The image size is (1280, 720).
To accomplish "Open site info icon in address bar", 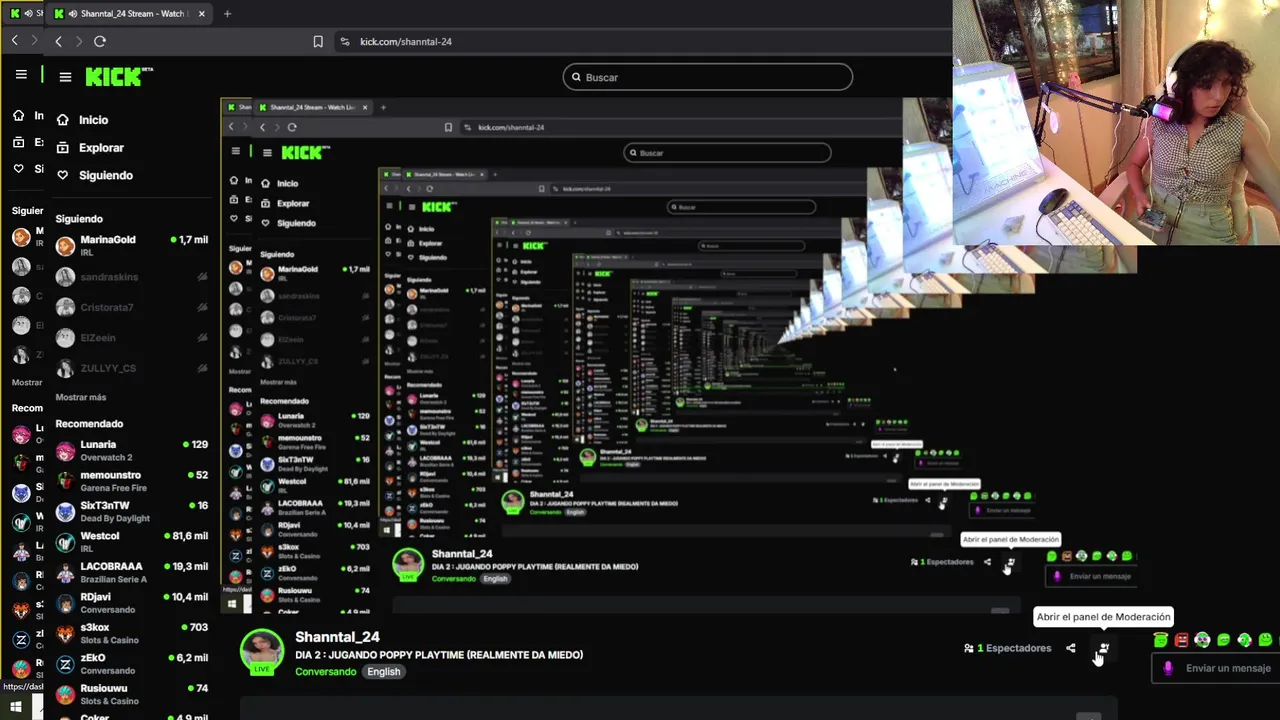I will pos(345,41).
